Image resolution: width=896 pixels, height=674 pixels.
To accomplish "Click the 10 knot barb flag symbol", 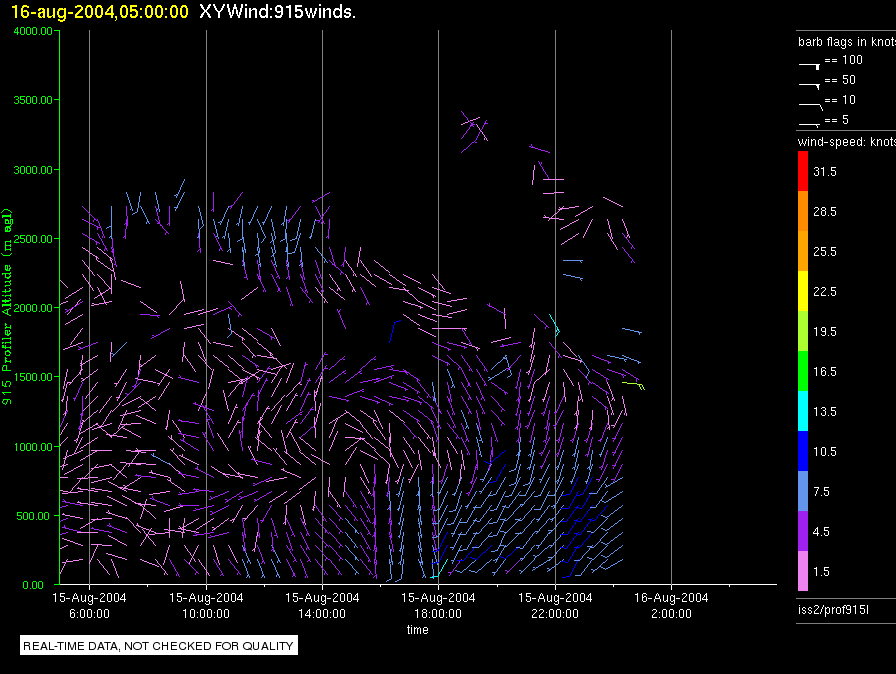I will pyautogui.click(x=810, y=106).
